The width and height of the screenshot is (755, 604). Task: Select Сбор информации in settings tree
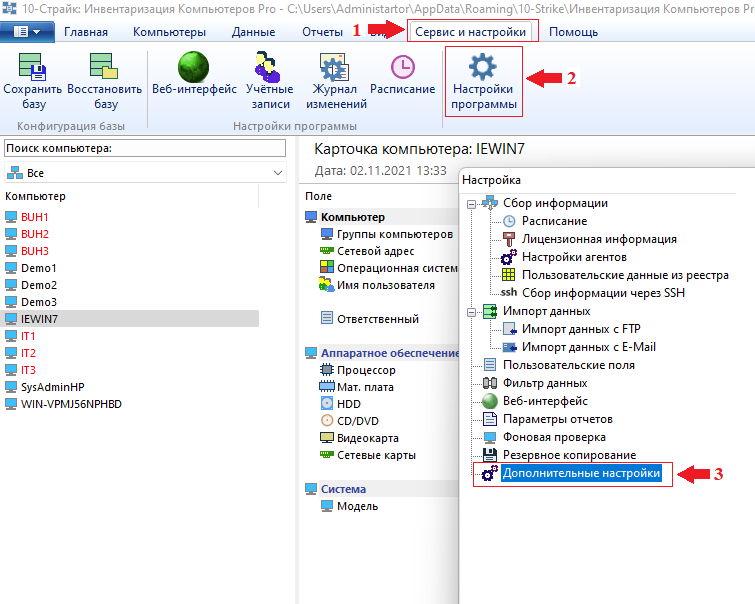[555, 203]
